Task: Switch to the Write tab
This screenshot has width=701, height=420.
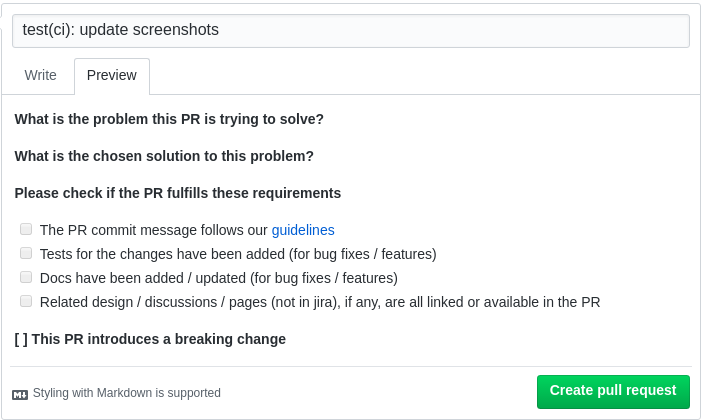Action: pyautogui.click(x=41, y=75)
